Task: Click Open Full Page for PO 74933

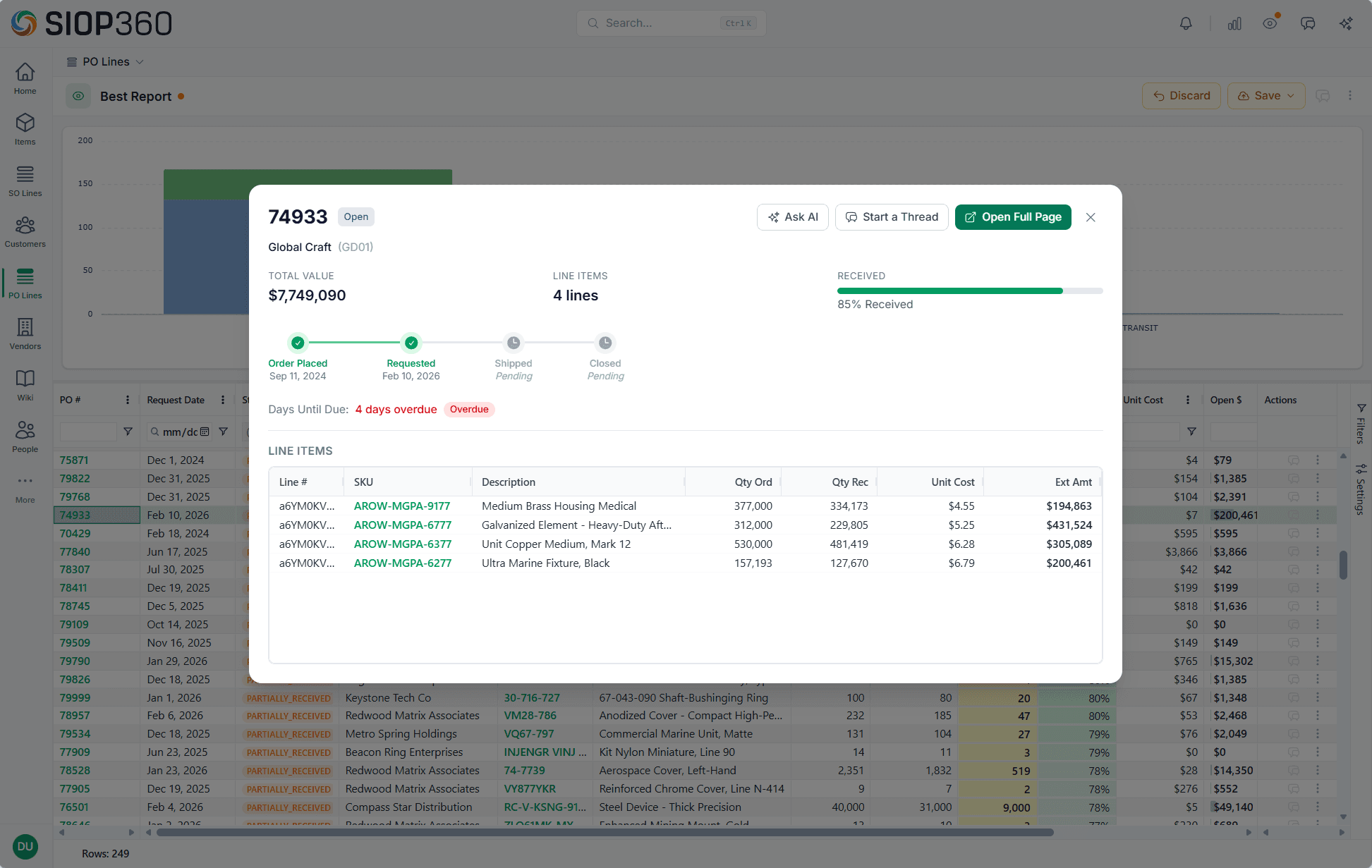Action: [x=1013, y=216]
